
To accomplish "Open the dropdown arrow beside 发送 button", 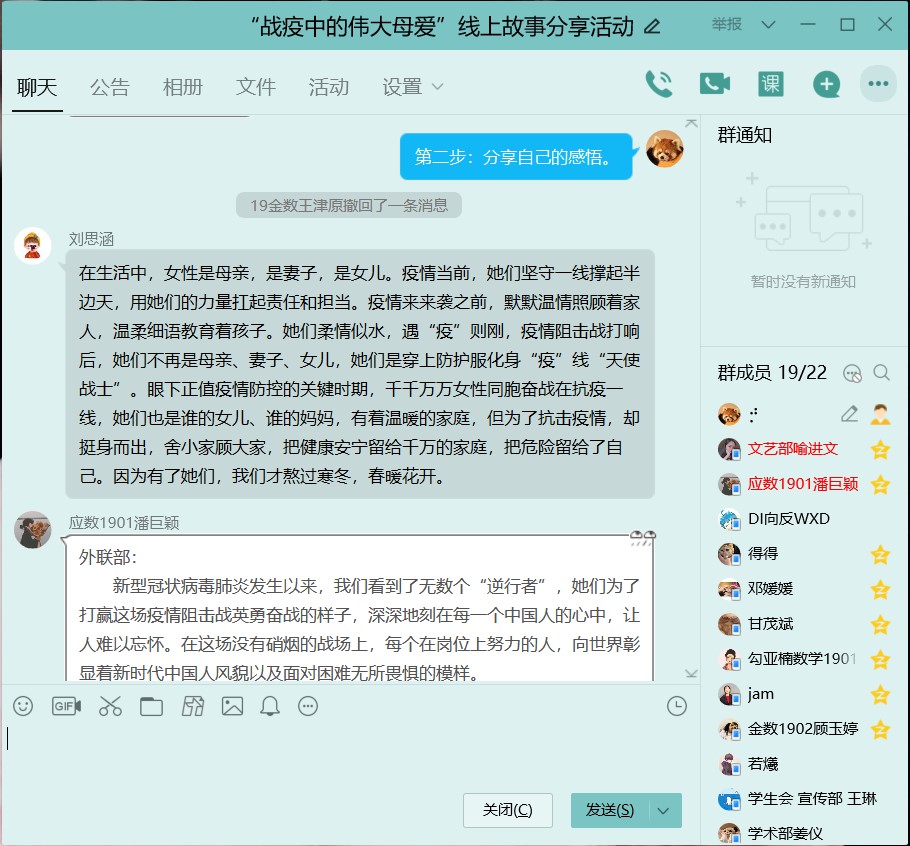I will [665, 810].
